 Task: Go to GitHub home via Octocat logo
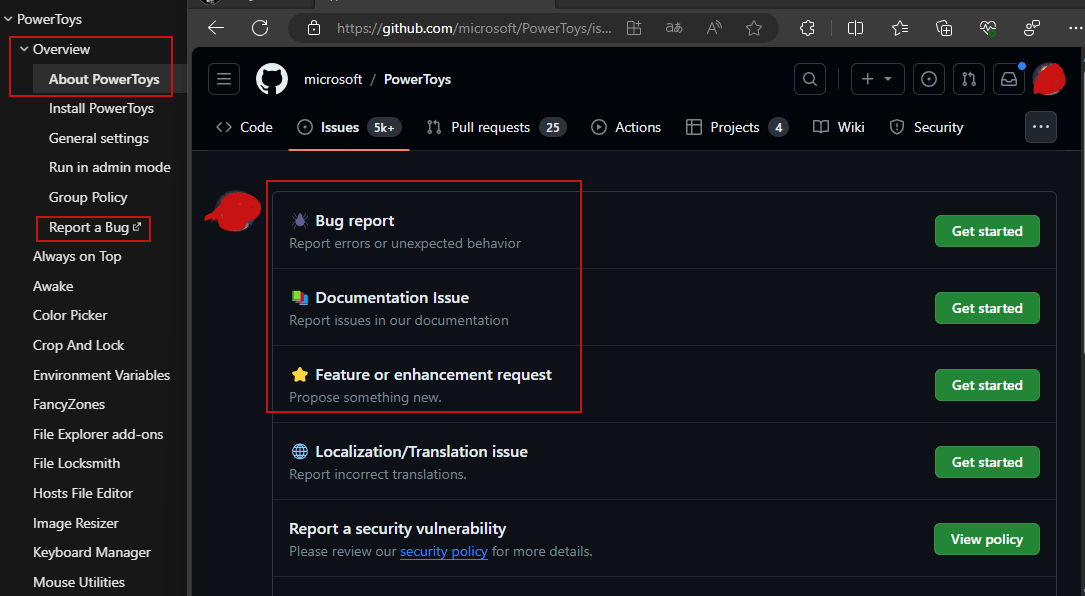272,79
